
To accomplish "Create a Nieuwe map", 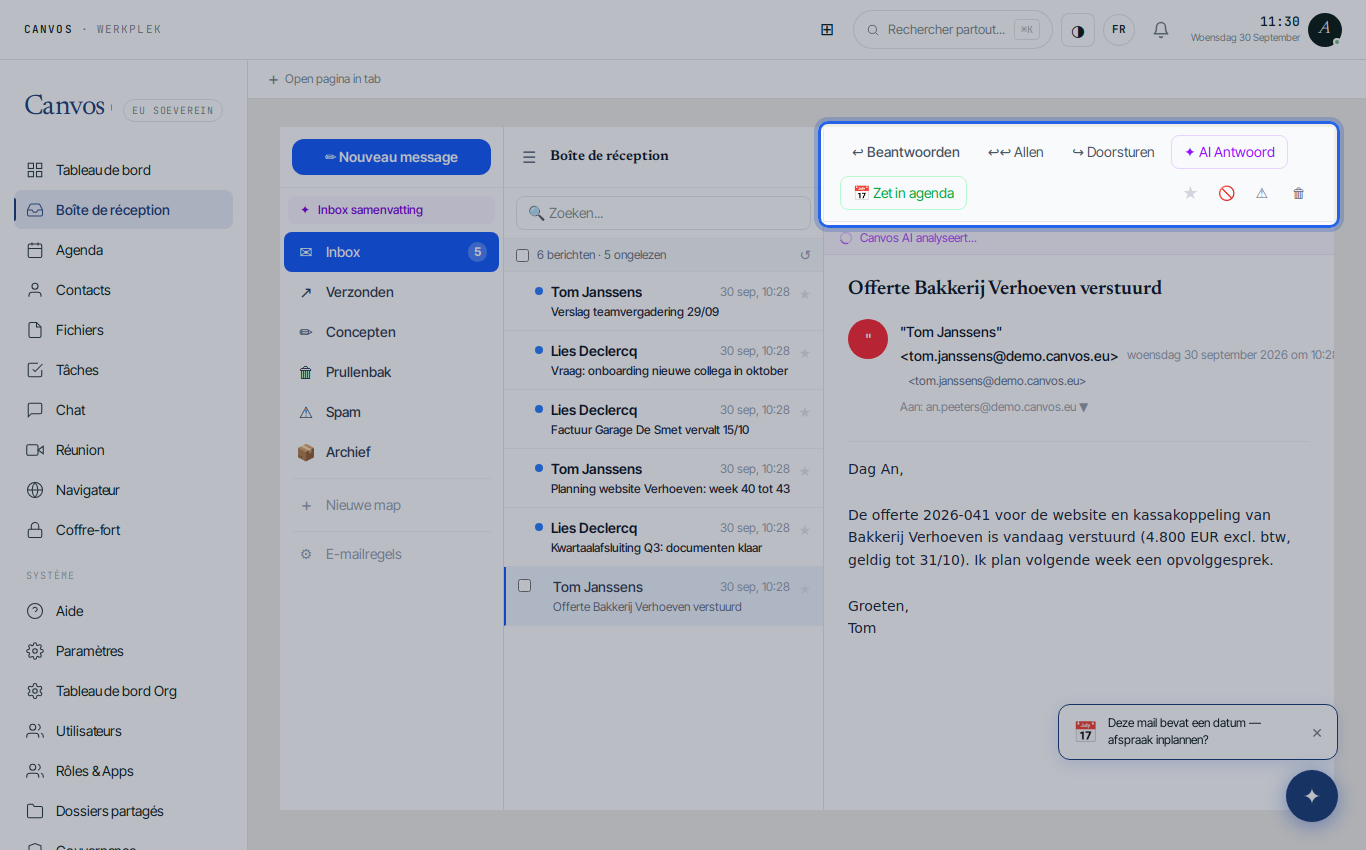I will coord(391,505).
